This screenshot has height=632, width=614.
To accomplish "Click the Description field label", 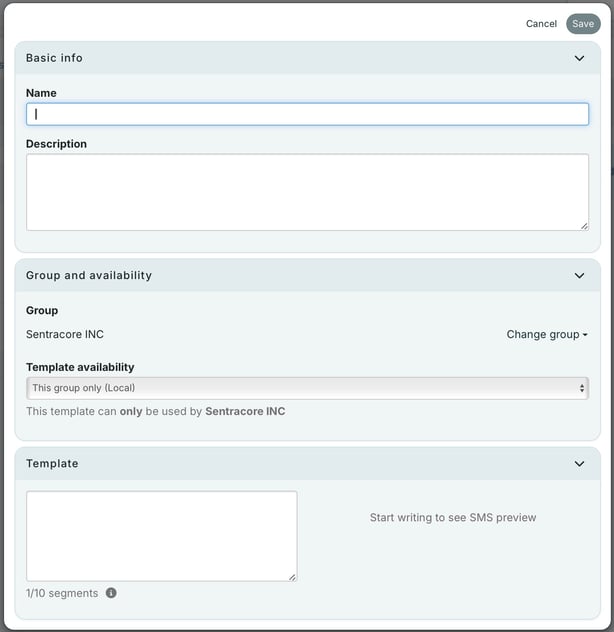I will pos(56,144).
